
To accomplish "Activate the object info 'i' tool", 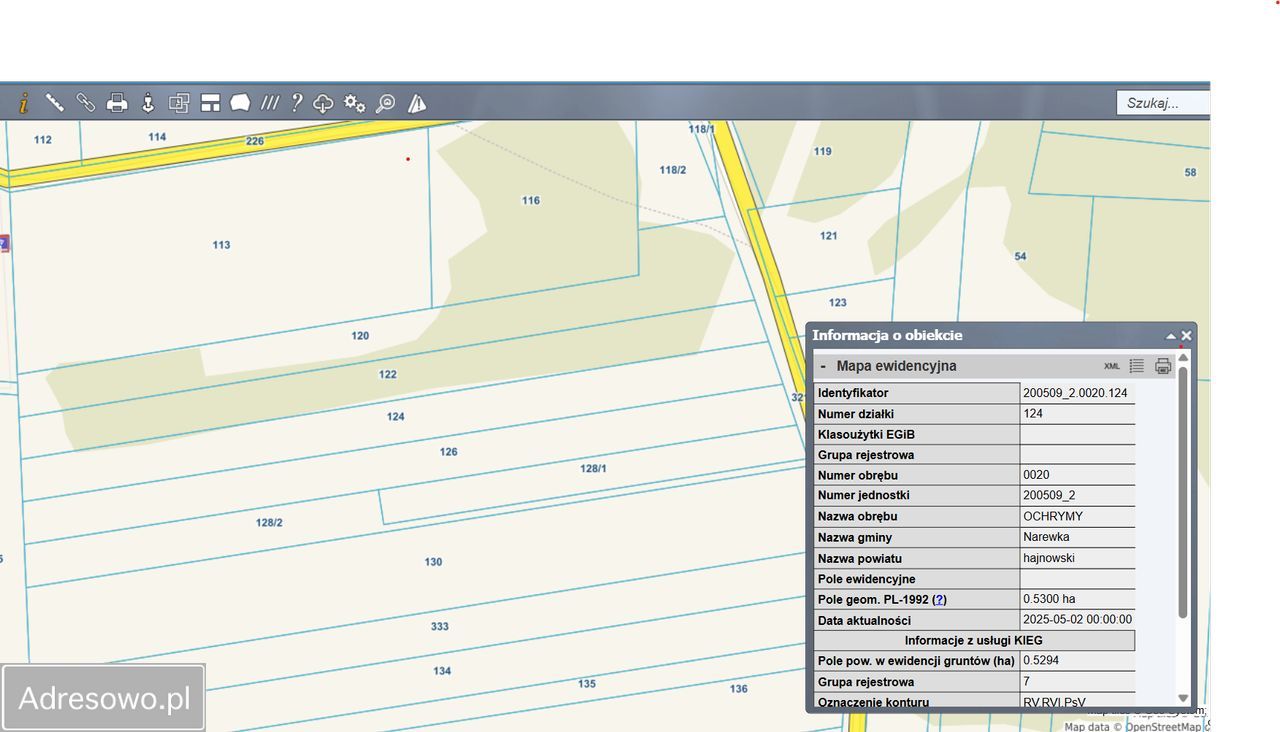I will 24,103.
